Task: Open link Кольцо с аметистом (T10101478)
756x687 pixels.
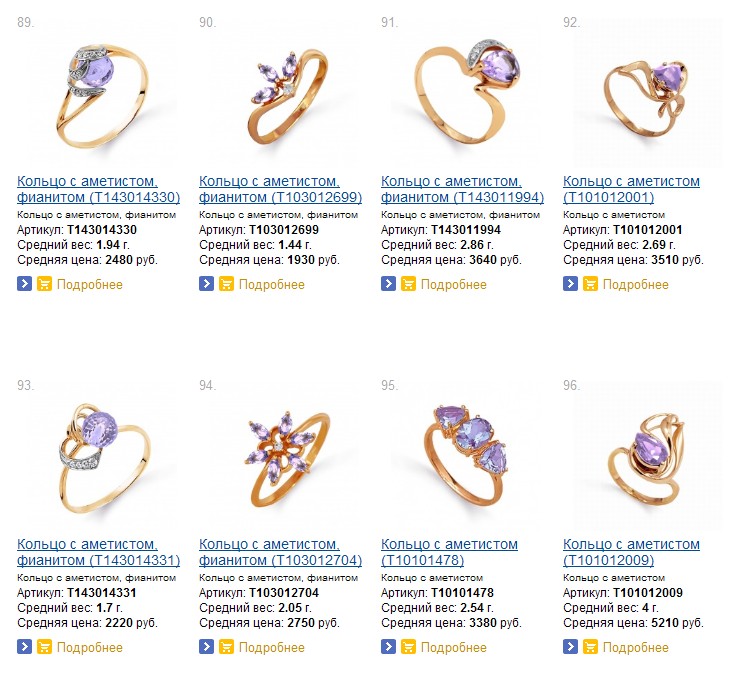Action: point(449,552)
